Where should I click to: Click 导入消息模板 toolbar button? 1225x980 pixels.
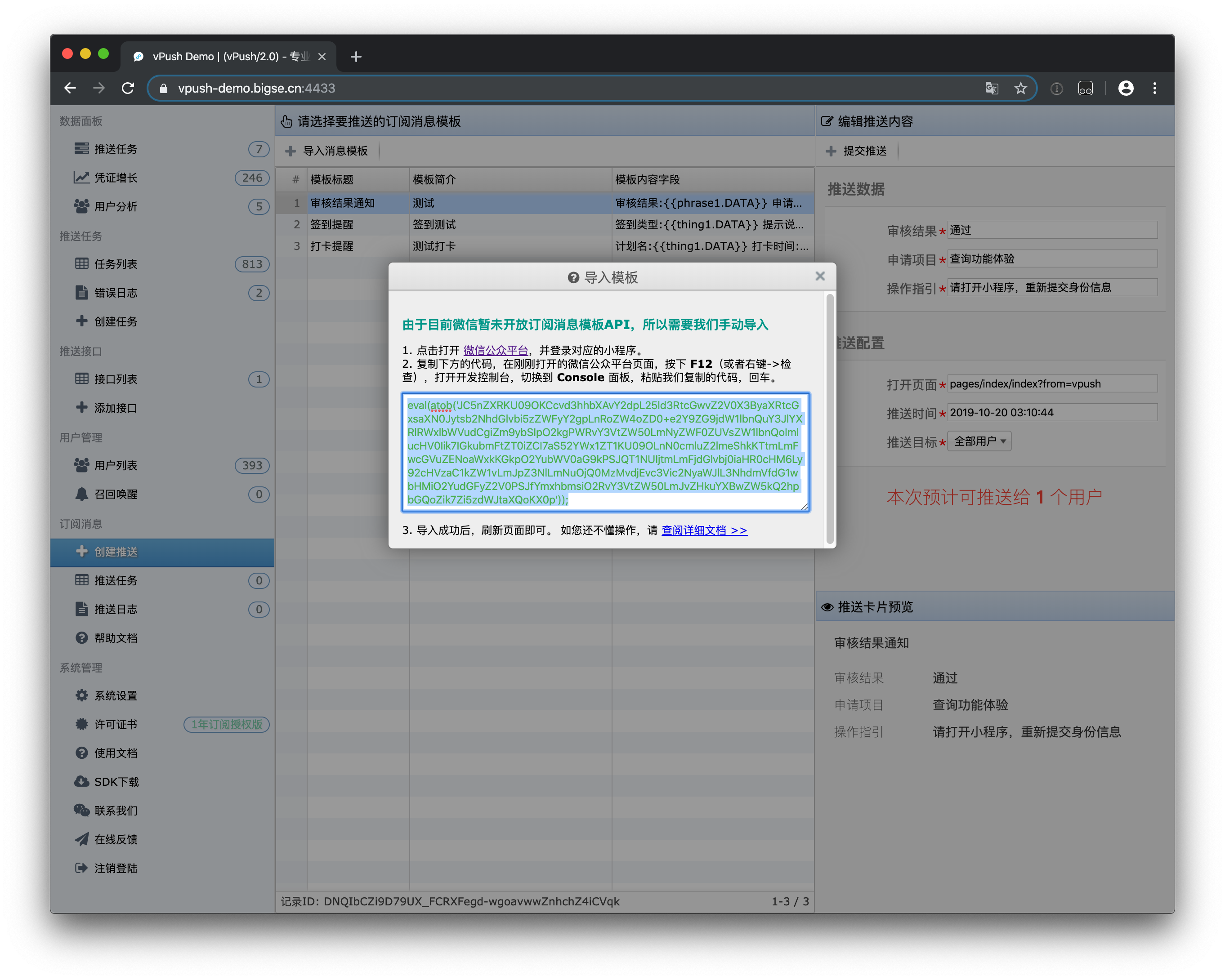pyautogui.click(x=327, y=151)
